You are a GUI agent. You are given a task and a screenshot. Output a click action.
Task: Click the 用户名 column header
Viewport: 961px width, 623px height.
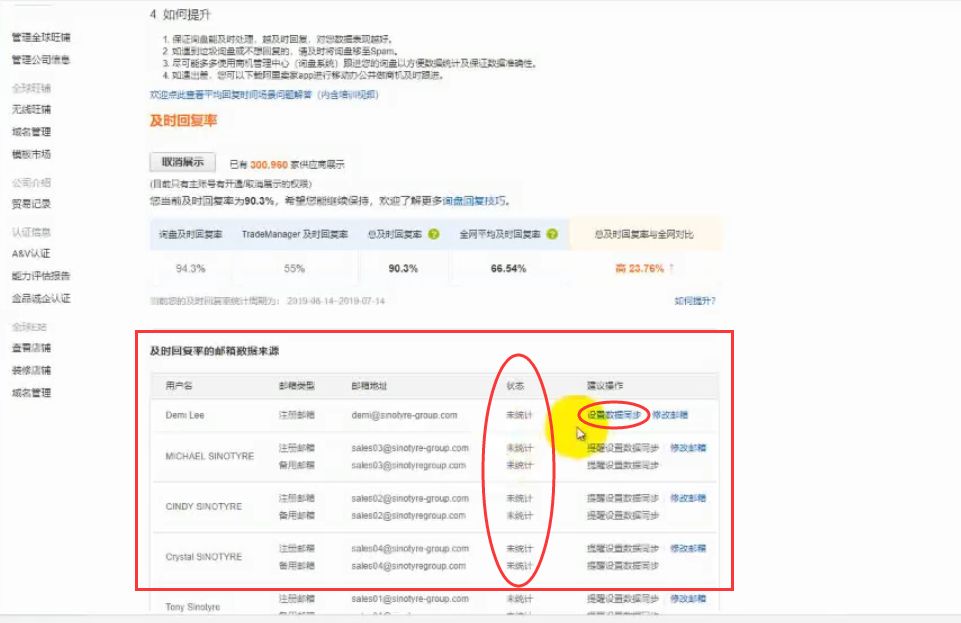click(179, 385)
